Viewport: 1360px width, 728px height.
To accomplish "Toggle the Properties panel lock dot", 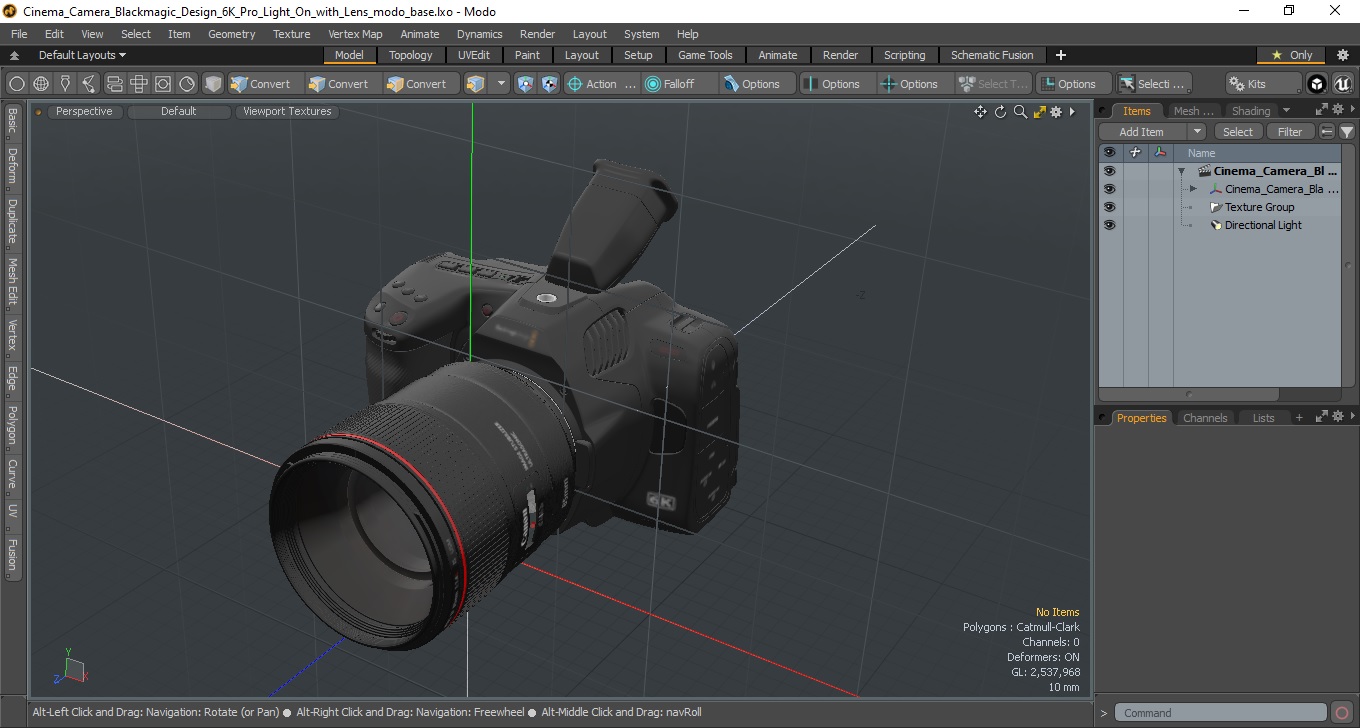I will (1103, 418).
